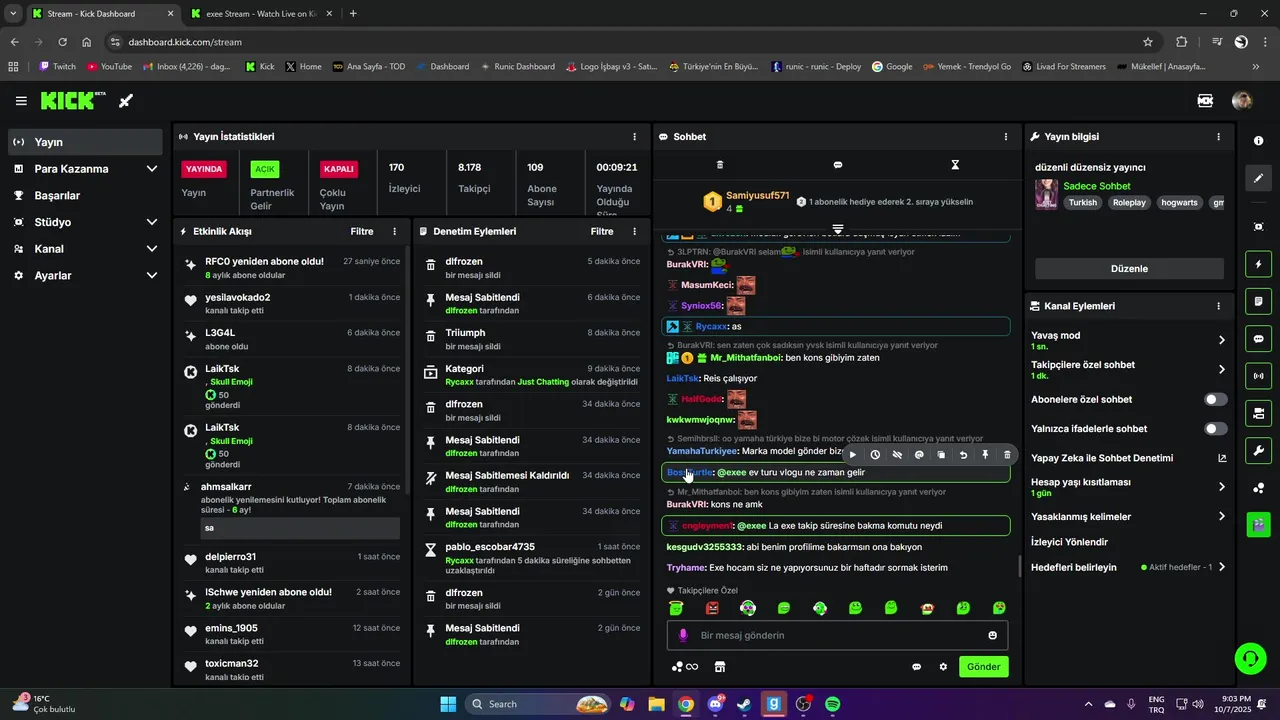This screenshot has width=1280, height=720.
Task: Click in the Bir mesaj gönderin field
Action: click(x=837, y=635)
